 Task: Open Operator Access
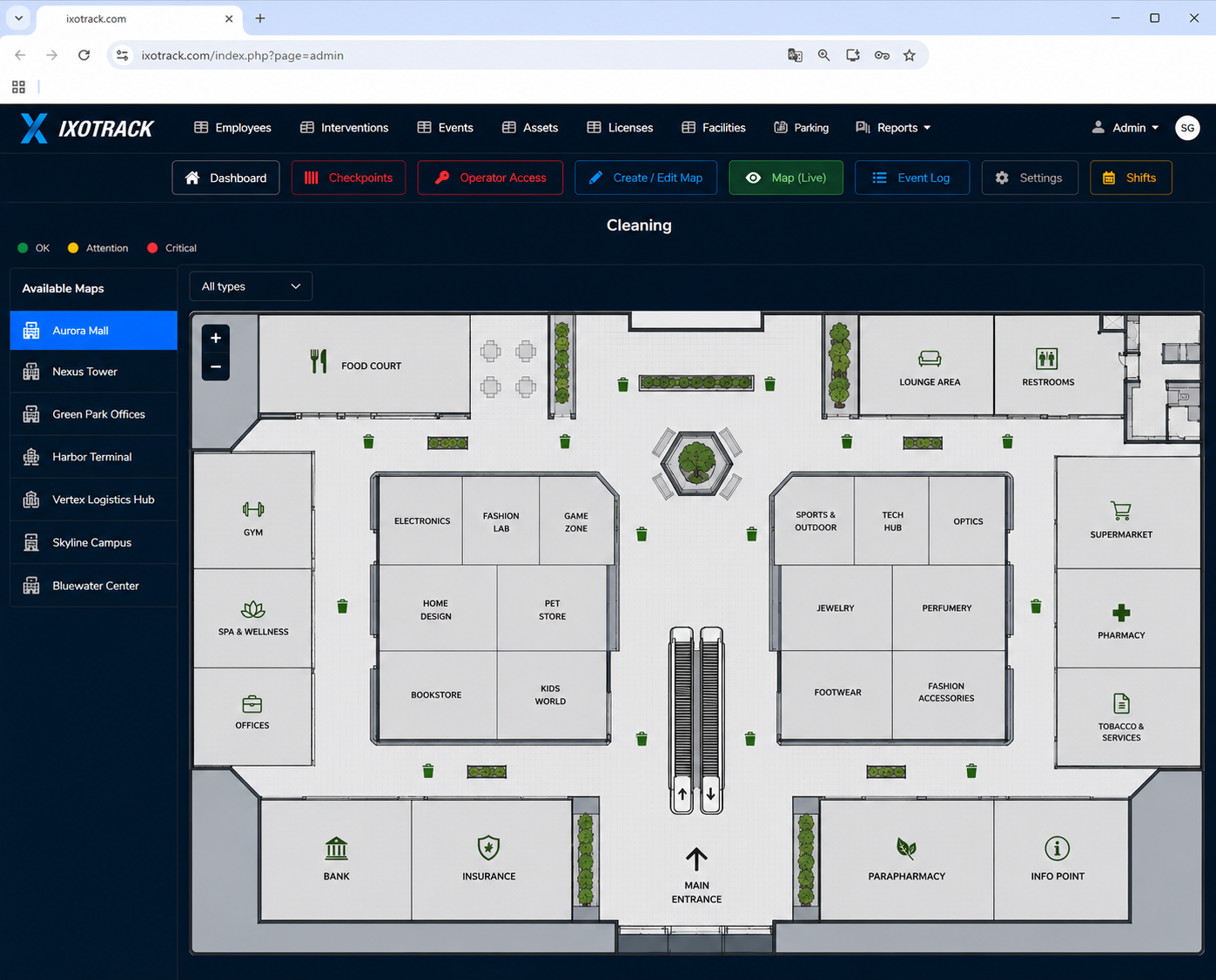point(490,178)
